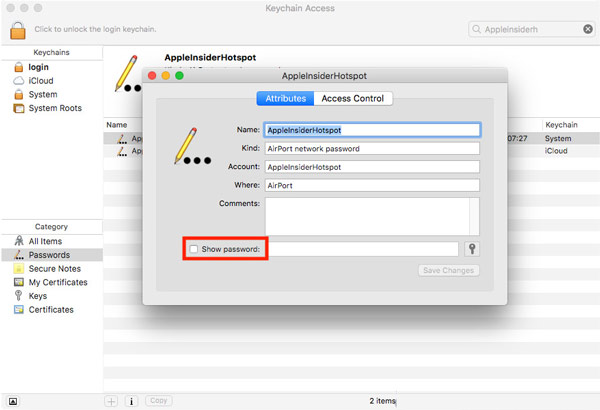Click the Account field
600x410 pixels.
(372, 167)
